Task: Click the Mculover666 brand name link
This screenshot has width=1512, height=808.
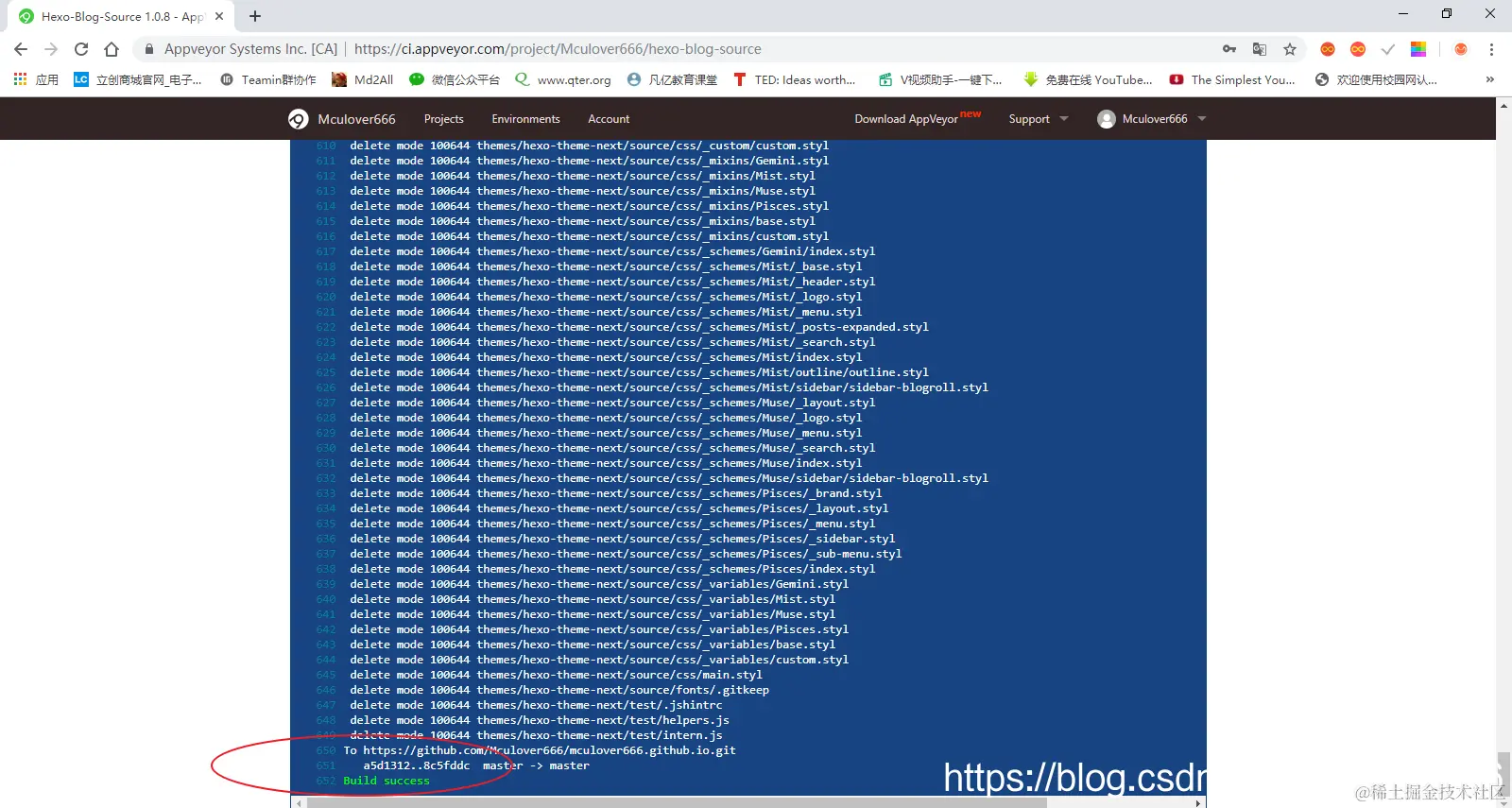Action: point(356,119)
